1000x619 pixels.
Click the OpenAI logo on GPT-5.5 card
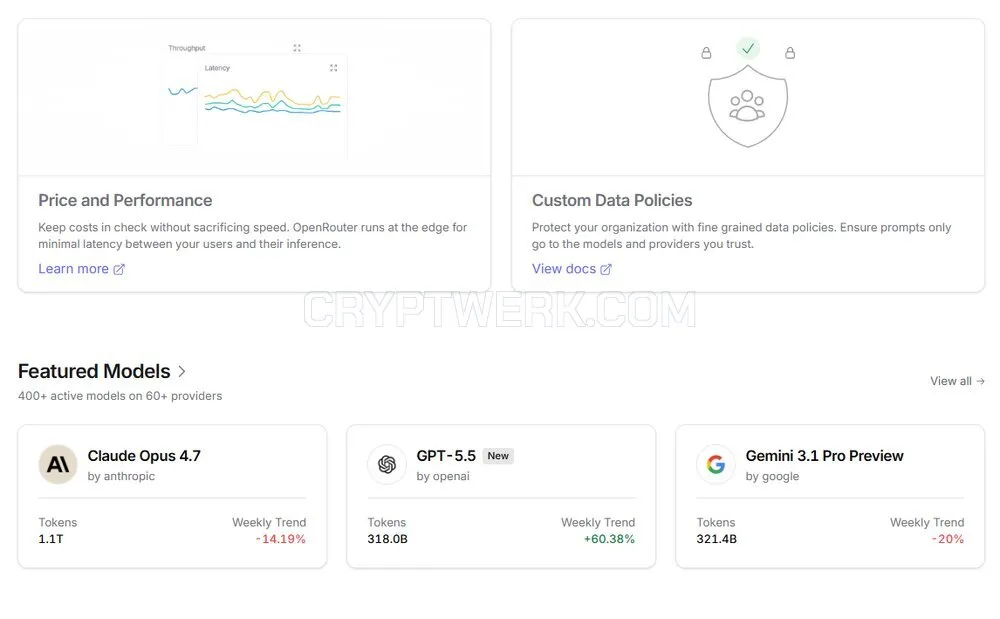[x=387, y=464]
